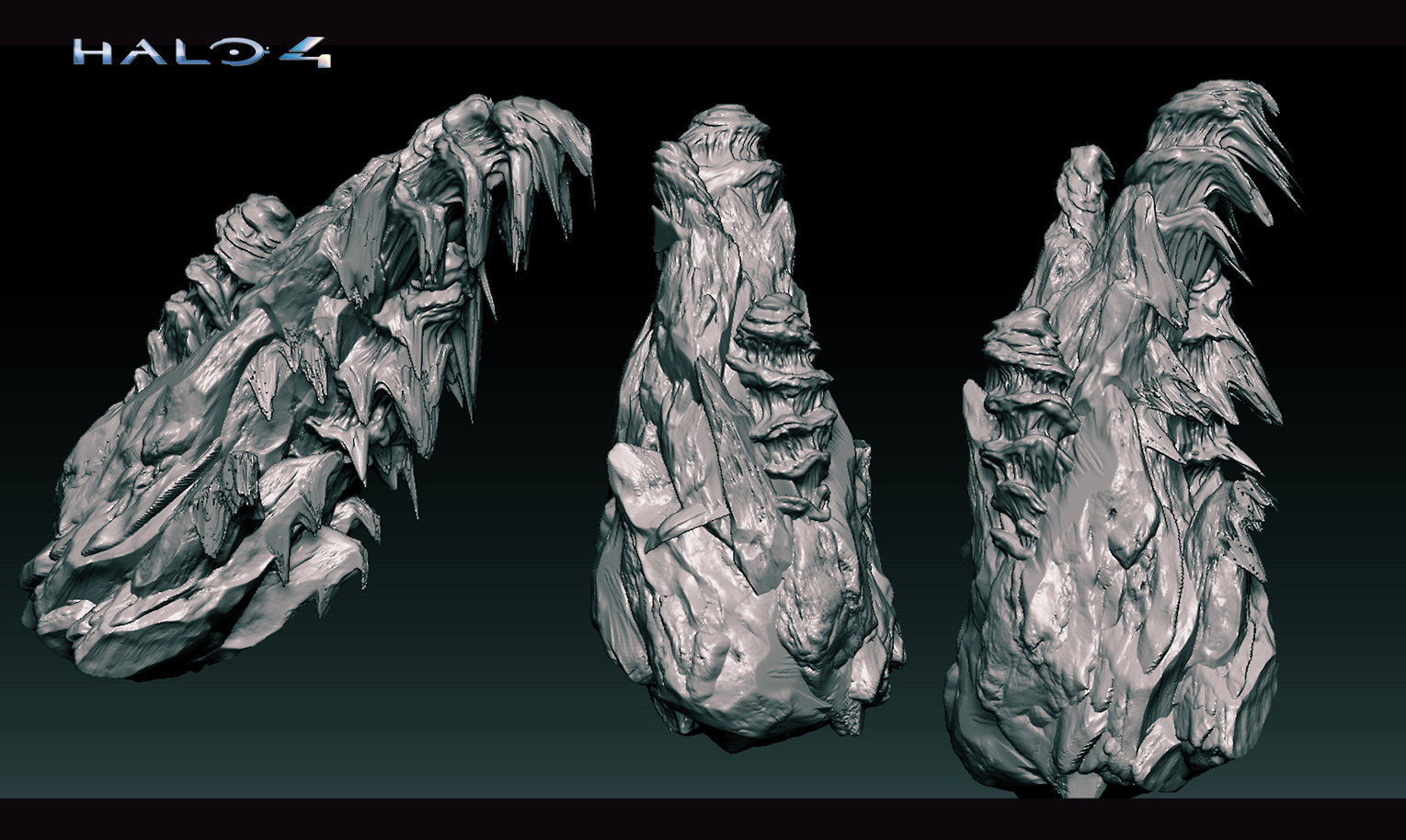The image size is (1406, 840).
Task: Select the tilted rock sculpt on the left
Action: click(307, 386)
